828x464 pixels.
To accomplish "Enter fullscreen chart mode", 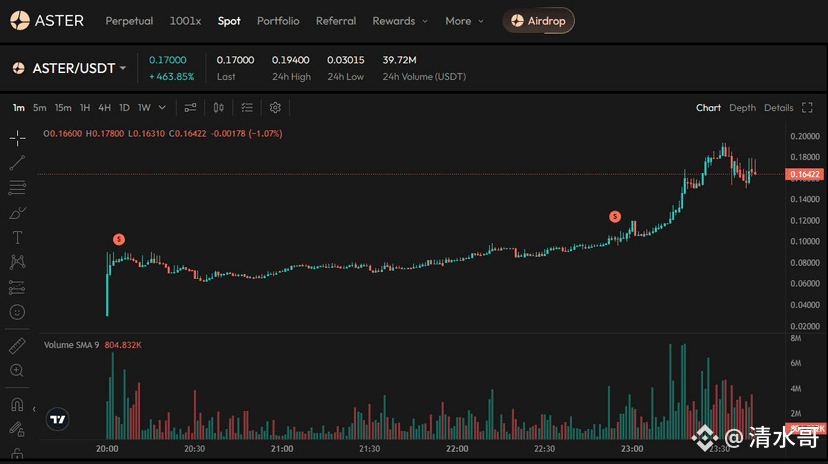I will coord(807,108).
